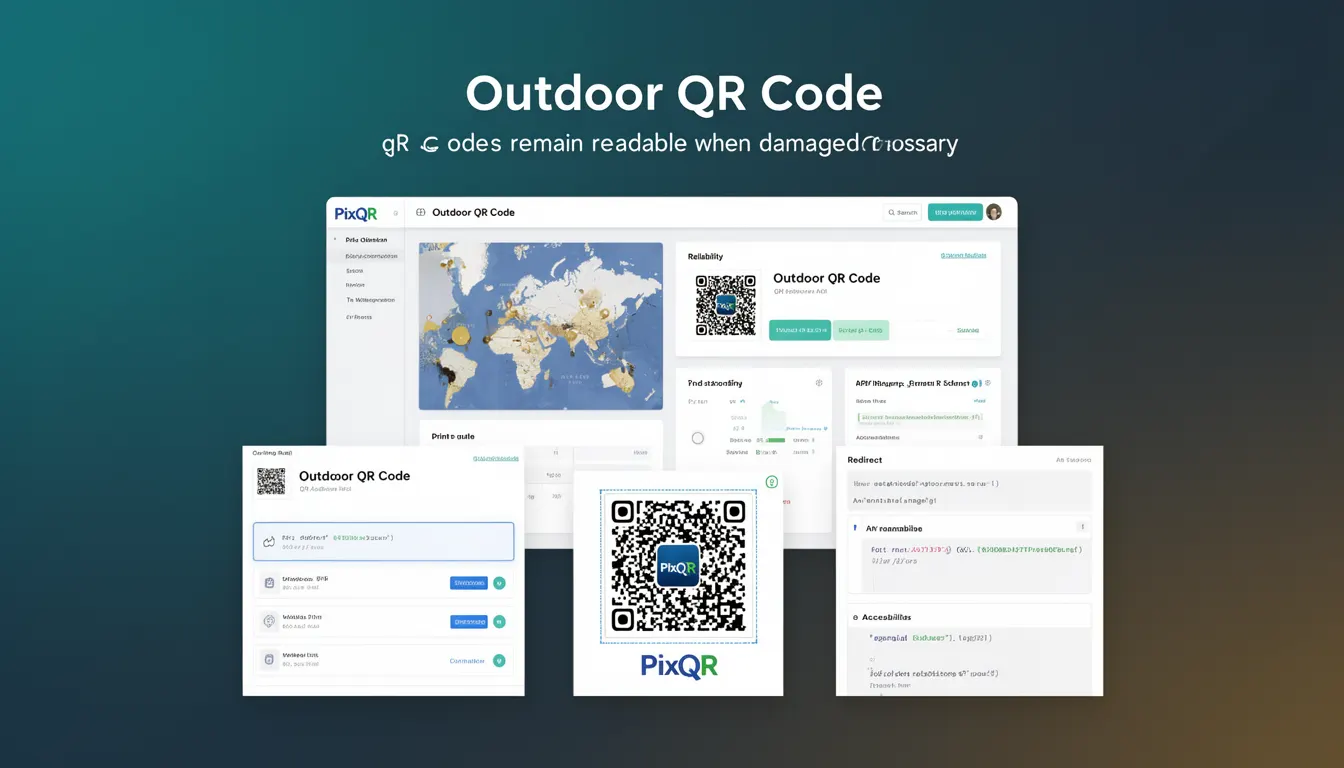Click the green-outlined field in the API card
Screen dimensions: 1344x768
[x=920, y=417]
